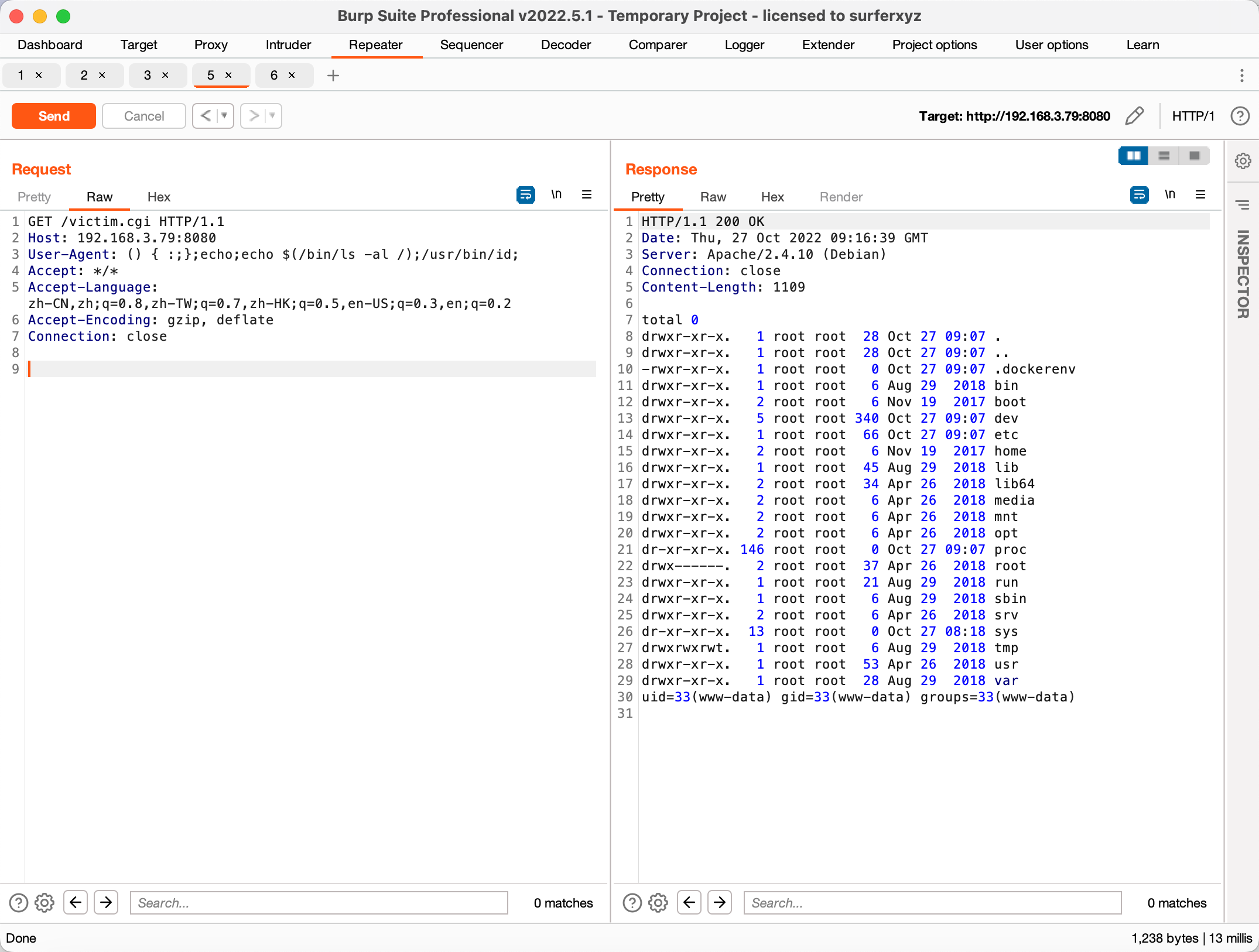This screenshot has width=1259, height=952.
Task: Add new Repeater tab with plus
Action: pos(333,76)
